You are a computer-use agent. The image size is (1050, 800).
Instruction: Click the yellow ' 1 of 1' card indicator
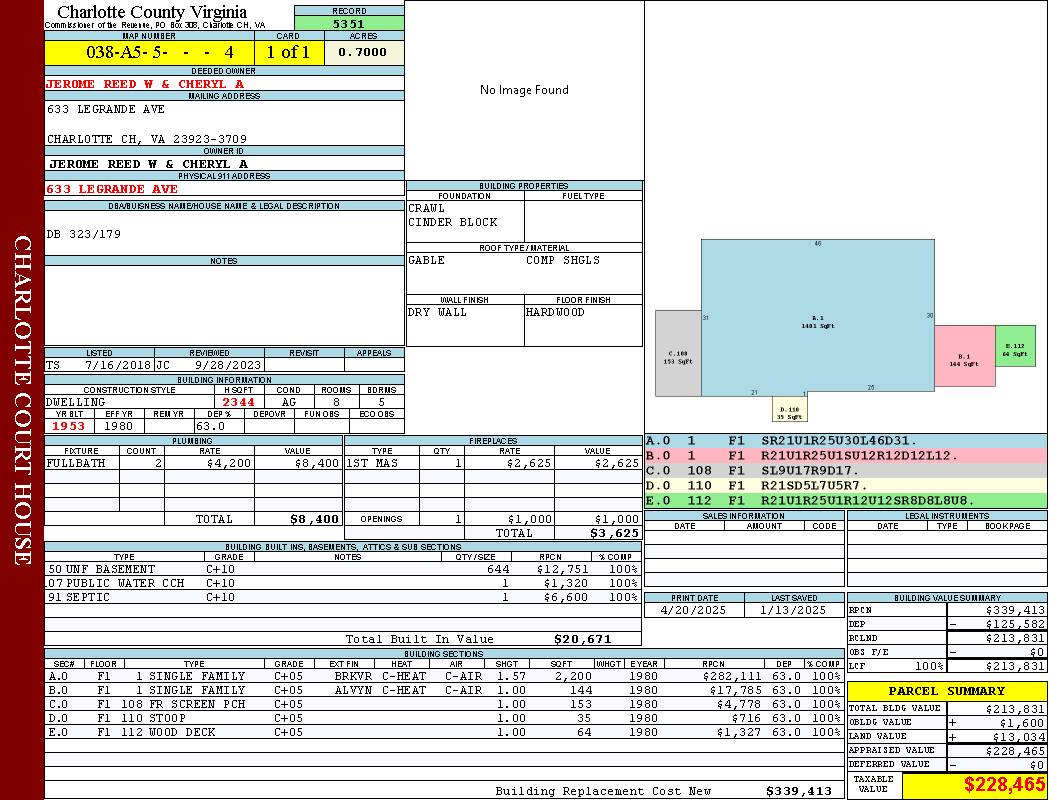(289, 52)
